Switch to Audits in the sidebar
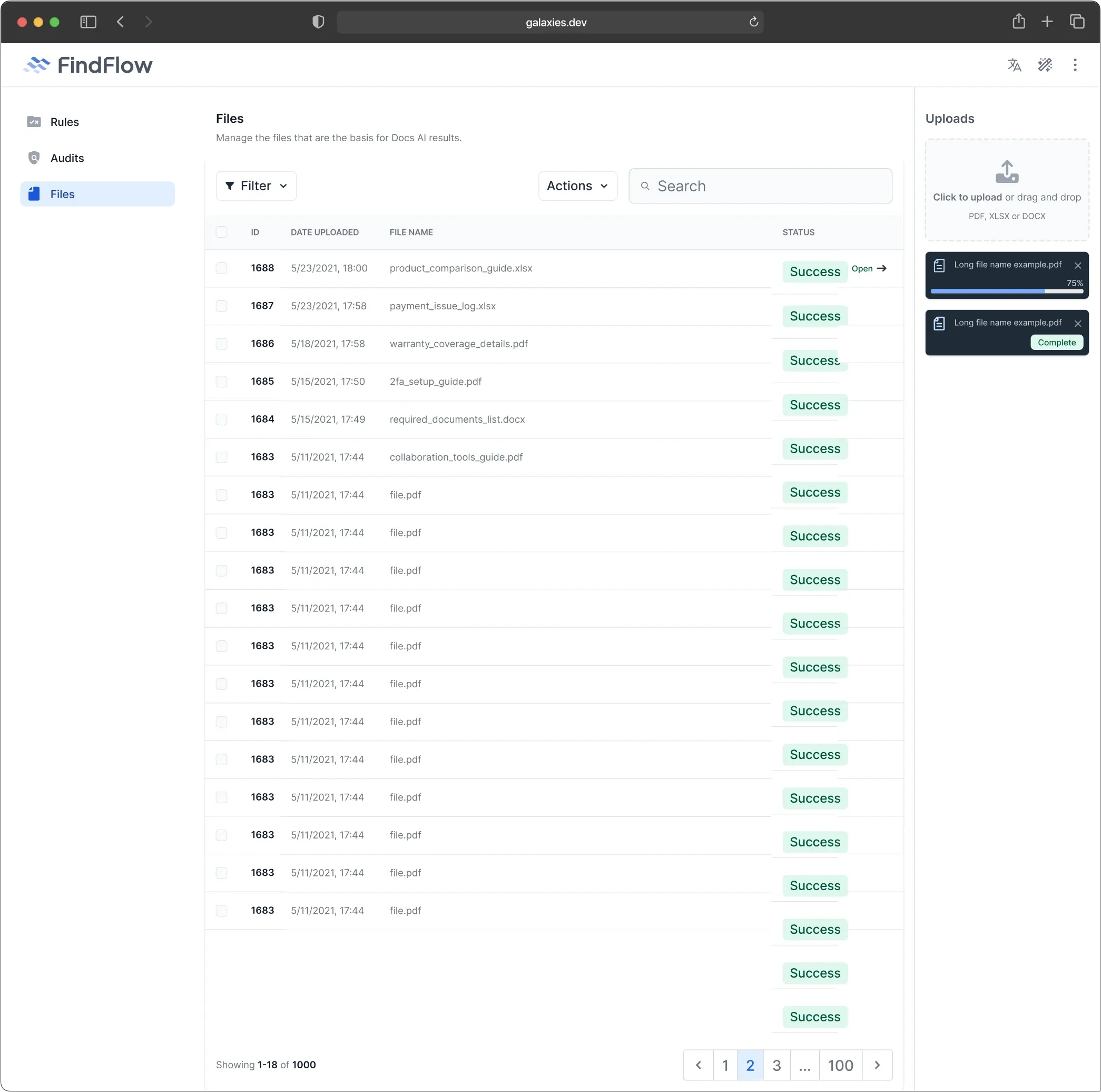 coord(67,158)
